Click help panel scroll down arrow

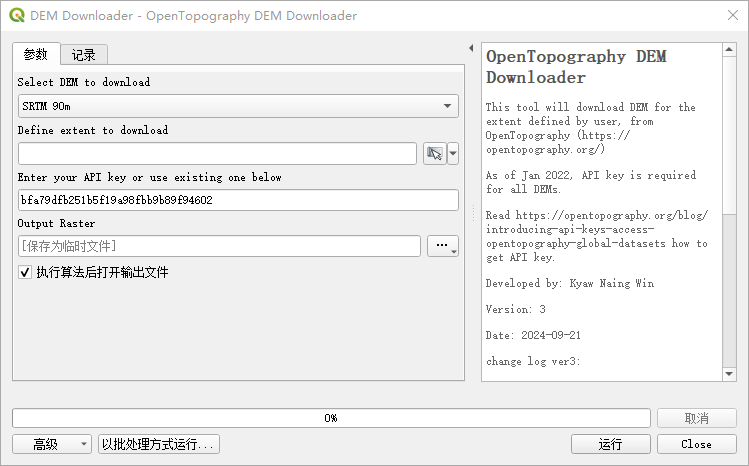729,374
